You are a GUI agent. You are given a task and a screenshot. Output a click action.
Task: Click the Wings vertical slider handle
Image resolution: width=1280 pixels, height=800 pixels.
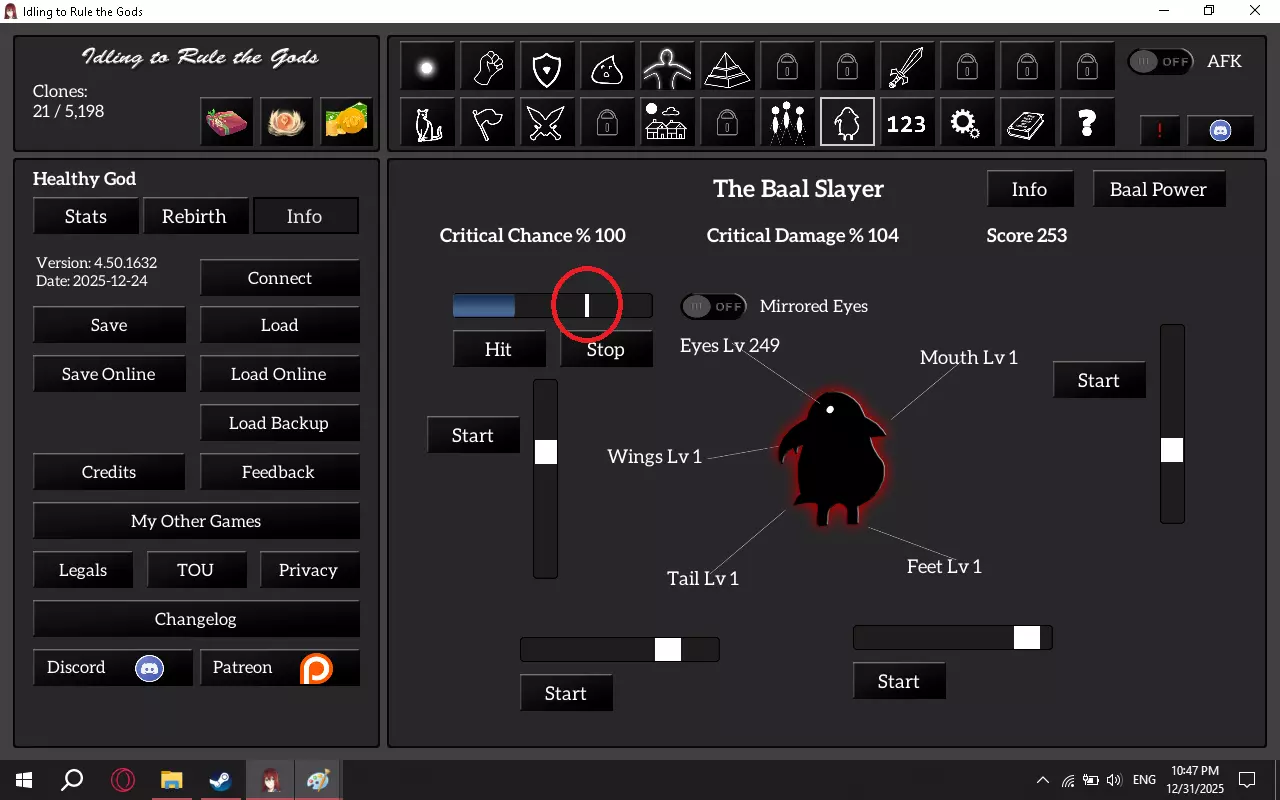pyautogui.click(x=545, y=452)
